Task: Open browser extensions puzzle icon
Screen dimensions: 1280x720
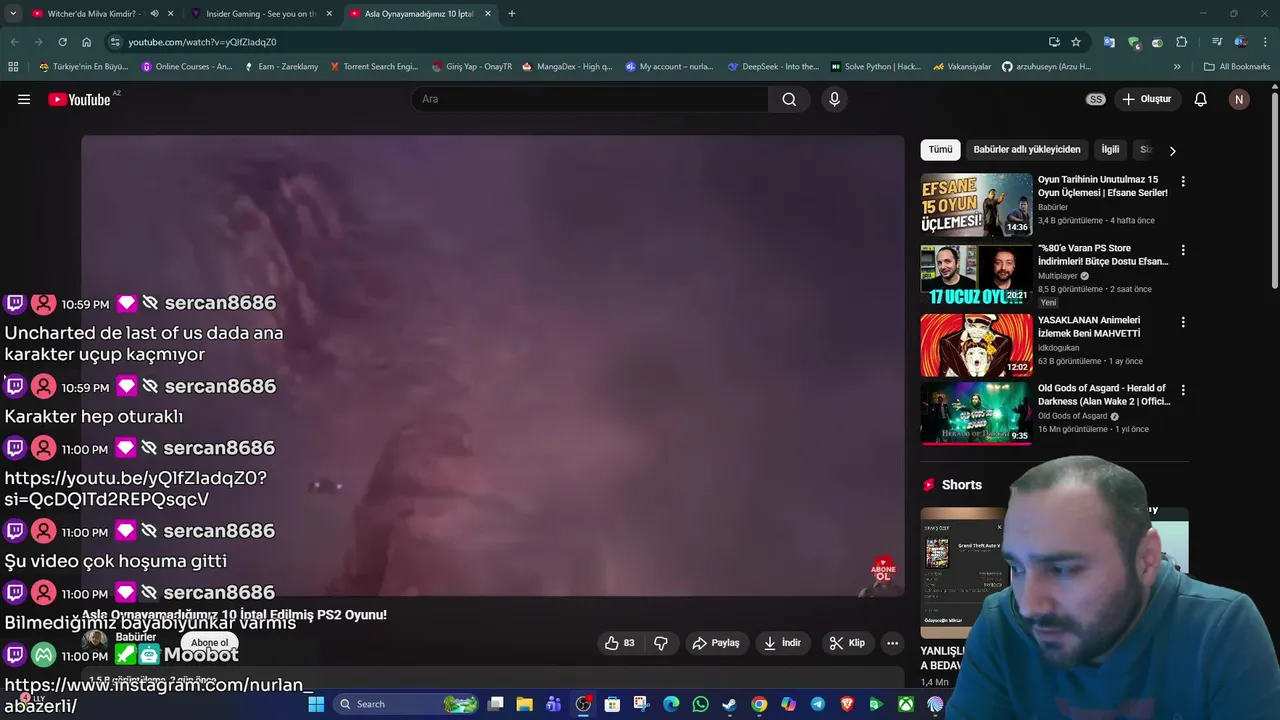Action: coord(1181,42)
